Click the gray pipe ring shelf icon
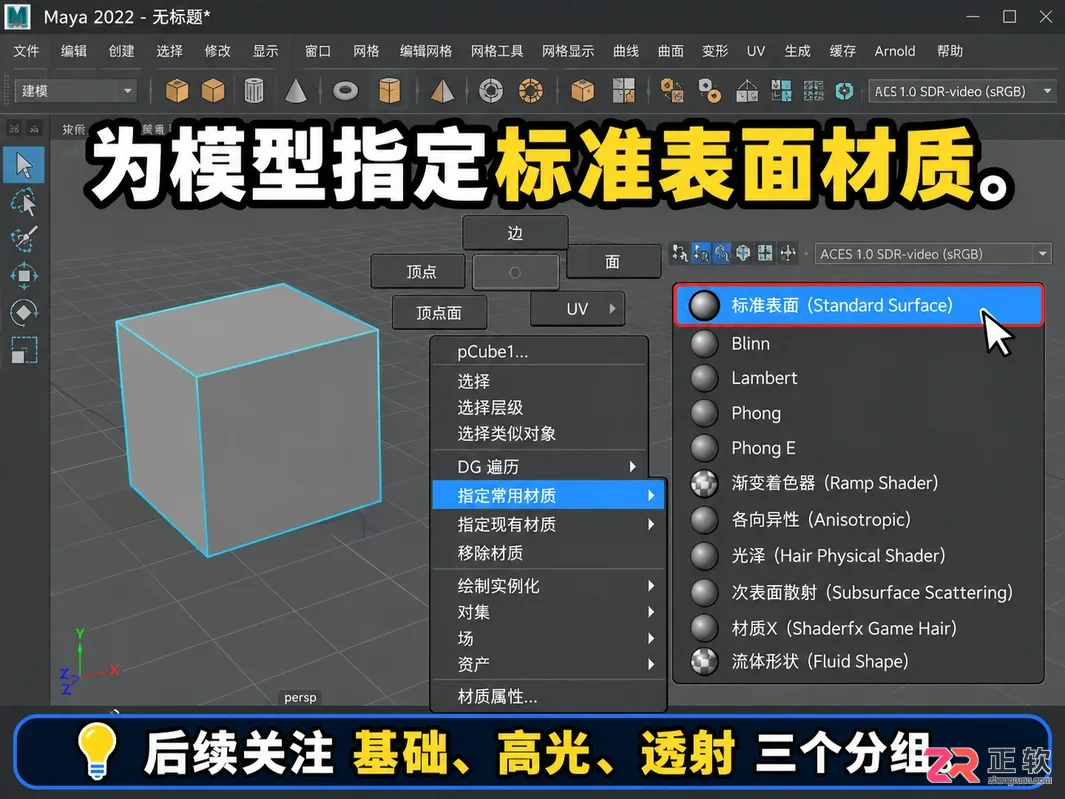The image size is (1065, 799). coord(490,90)
